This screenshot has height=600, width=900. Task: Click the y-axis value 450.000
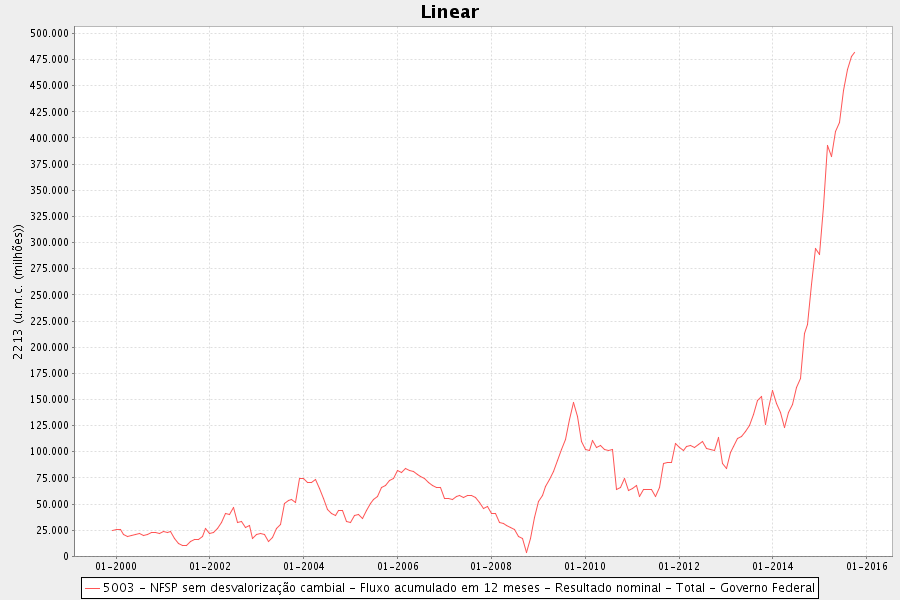pyautogui.click(x=49, y=86)
